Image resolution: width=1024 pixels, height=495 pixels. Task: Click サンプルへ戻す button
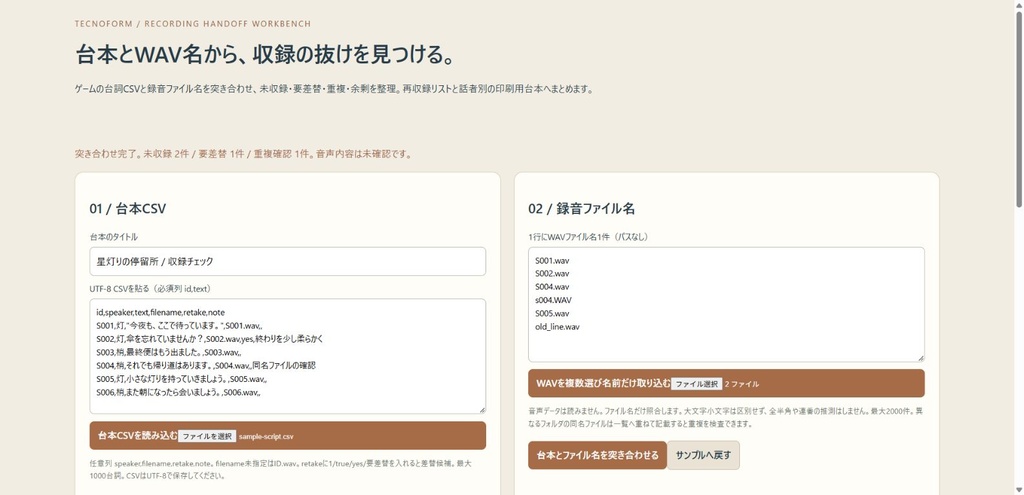coord(703,455)
